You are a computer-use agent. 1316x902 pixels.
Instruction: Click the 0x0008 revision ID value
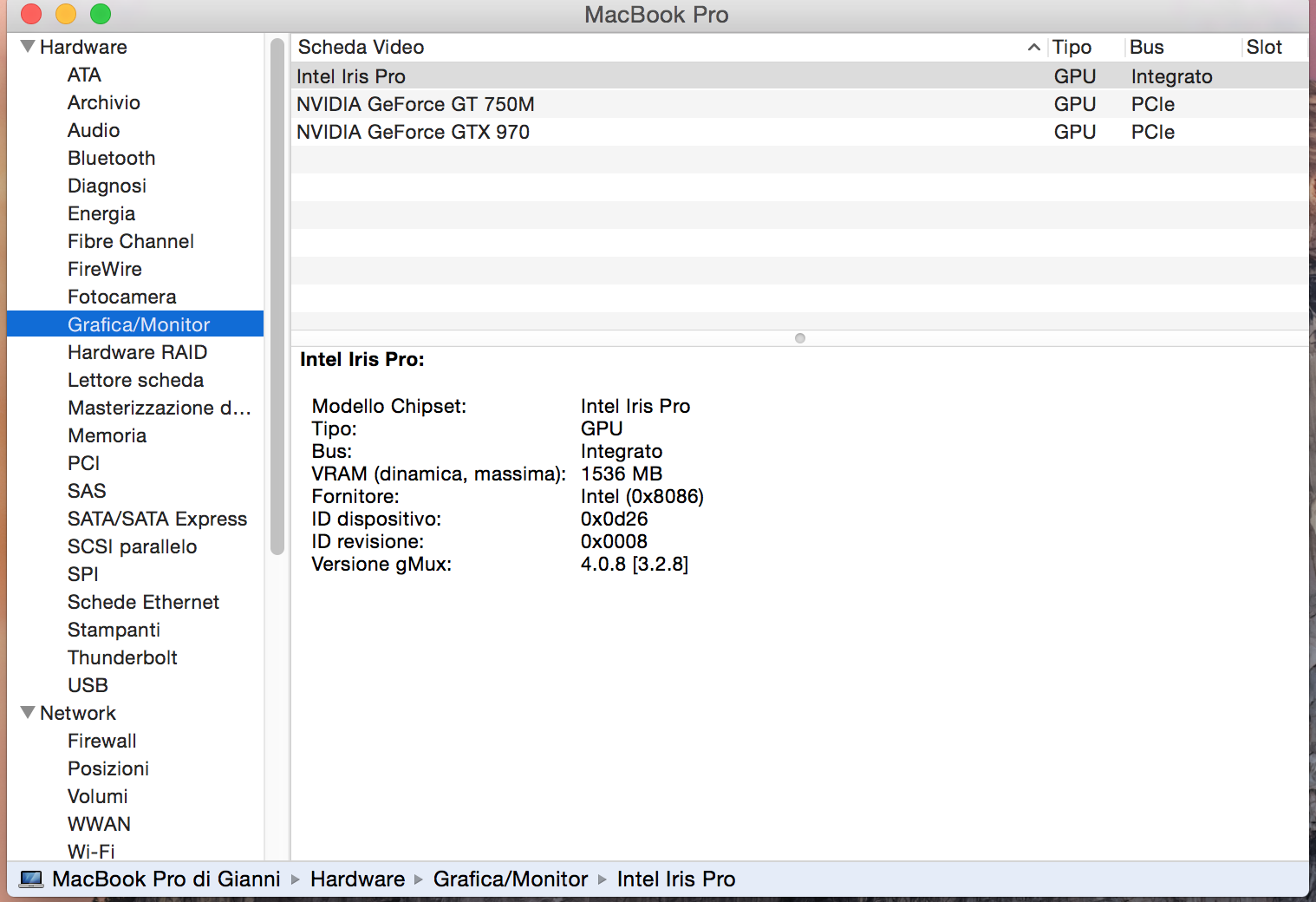(x=614, y=541)
